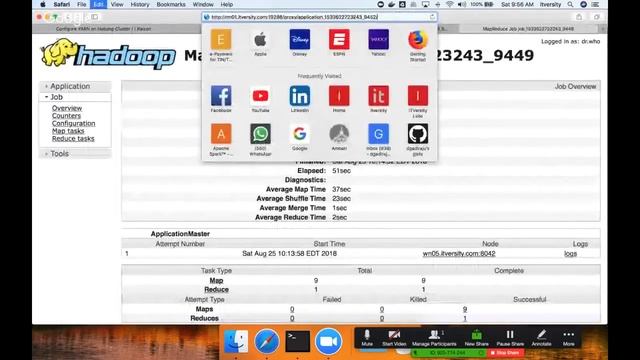Open the Yahoo favorite tile
Image resolution: width=640 pixels, height=360 pixels.
pos(378,40)
